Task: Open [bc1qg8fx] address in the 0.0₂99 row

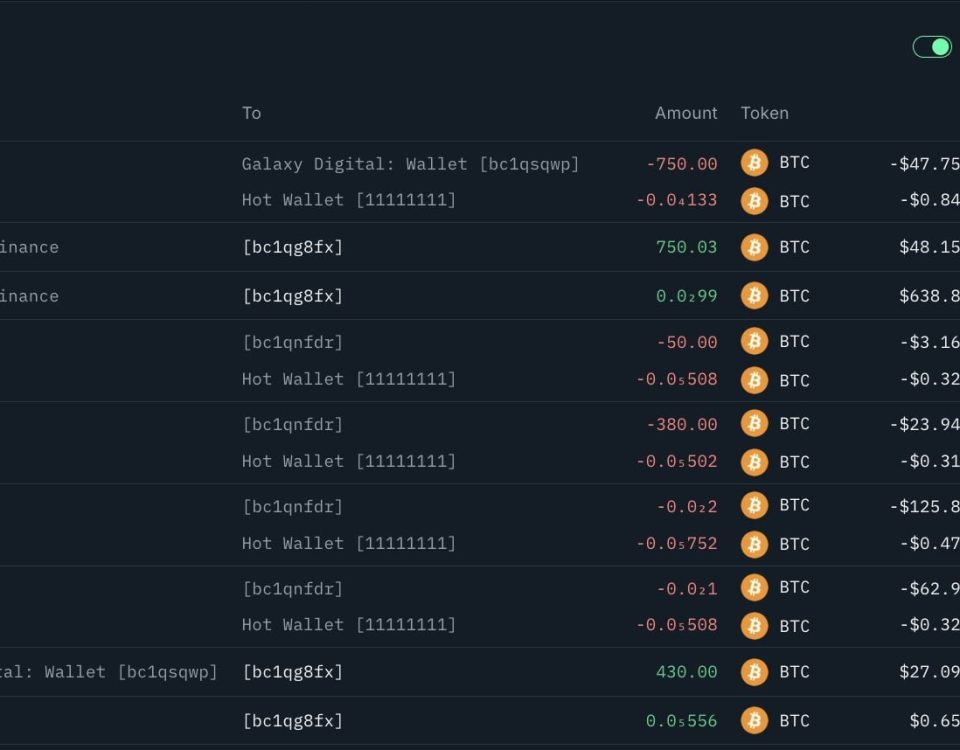Action: [293, 296]
